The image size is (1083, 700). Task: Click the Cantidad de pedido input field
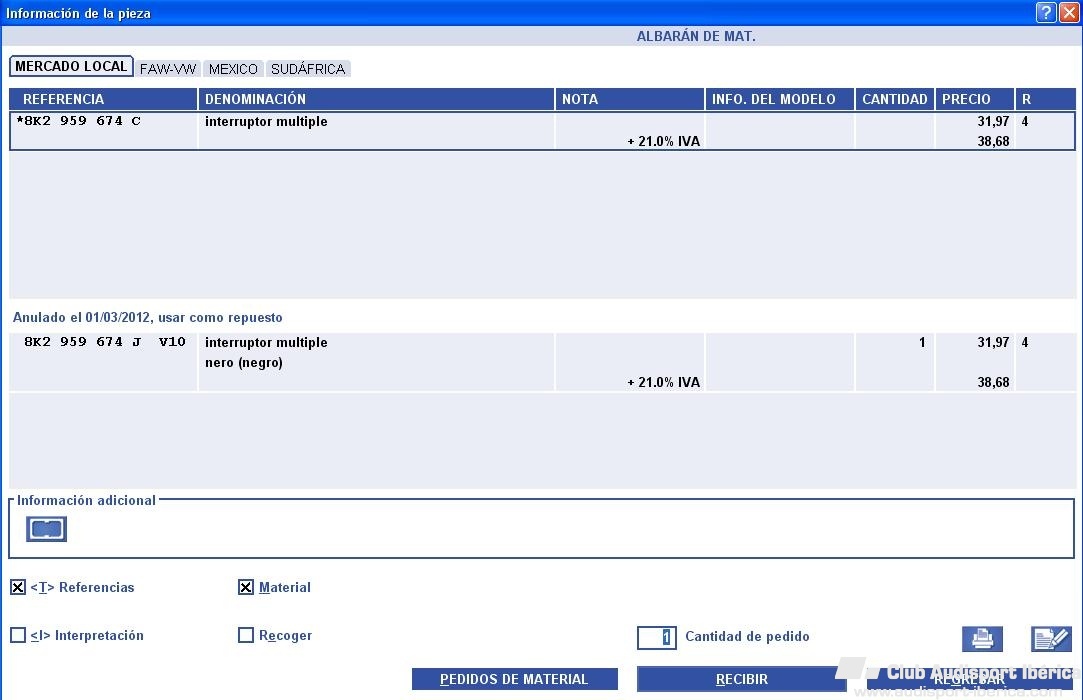tap(656, 637)
